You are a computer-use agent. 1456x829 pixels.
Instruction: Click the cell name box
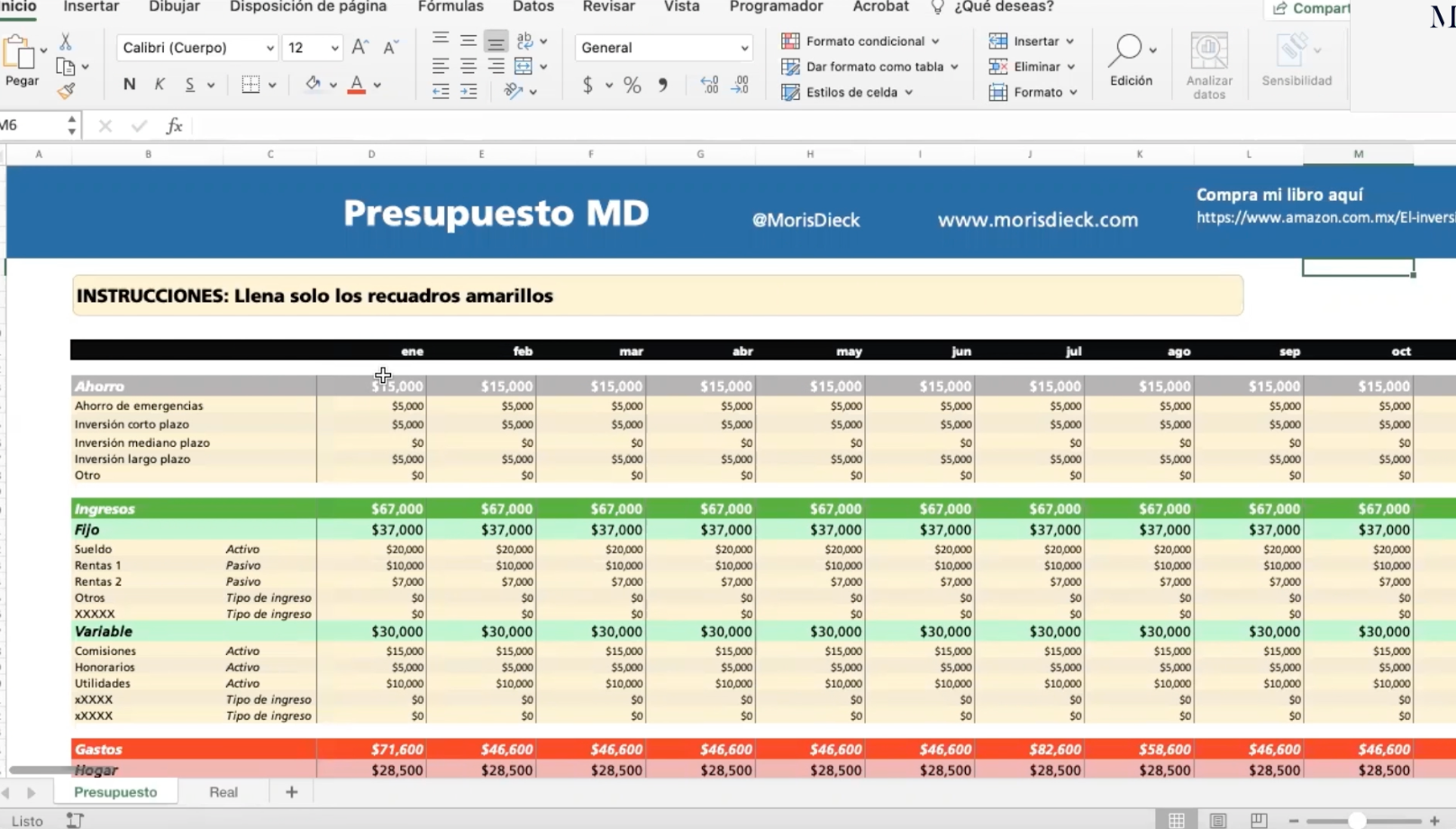pyautogui.click(x=32, y=125)
